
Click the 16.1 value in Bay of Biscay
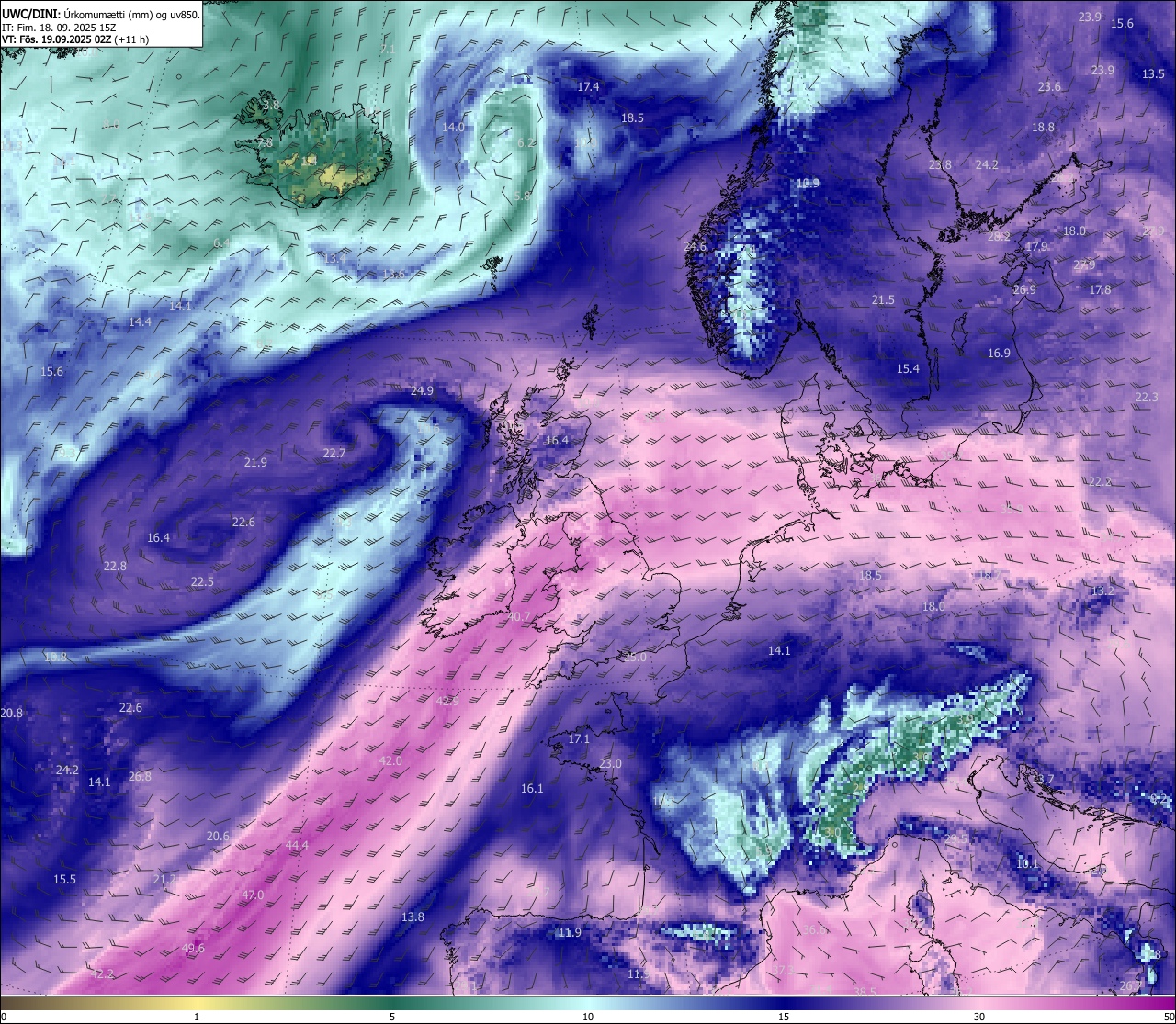point(532,788)
